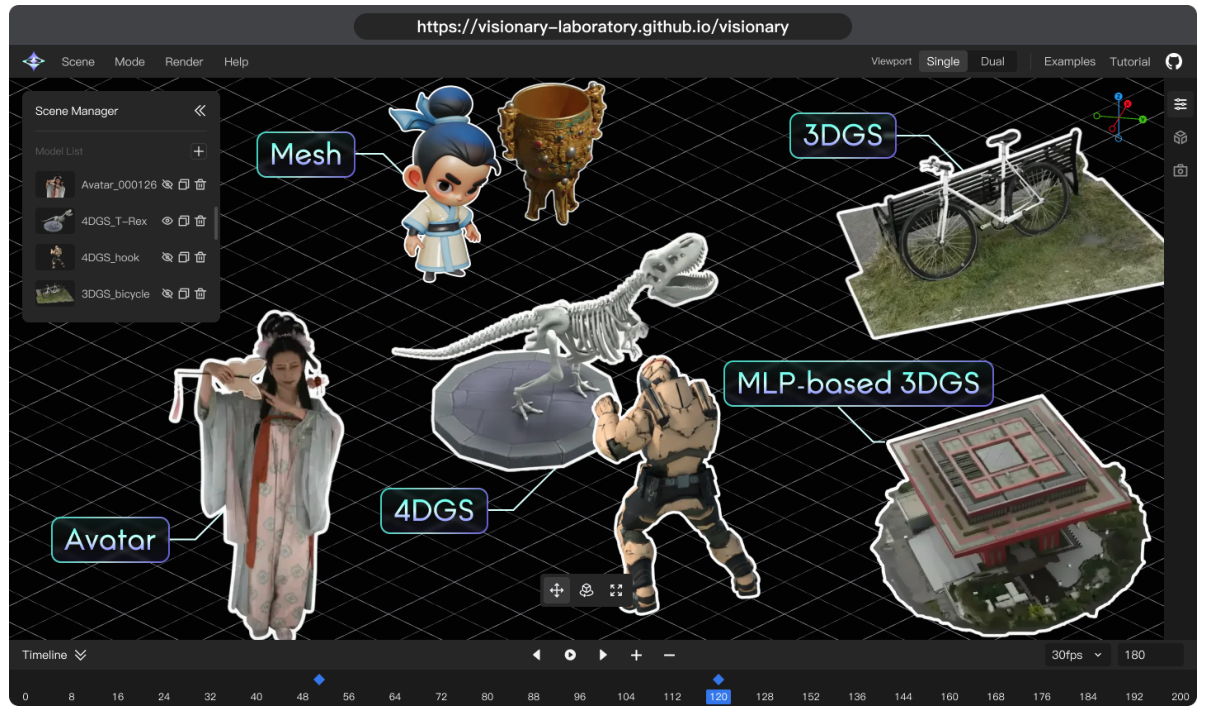Select the Rotate gizmo tool

(586, 590)
